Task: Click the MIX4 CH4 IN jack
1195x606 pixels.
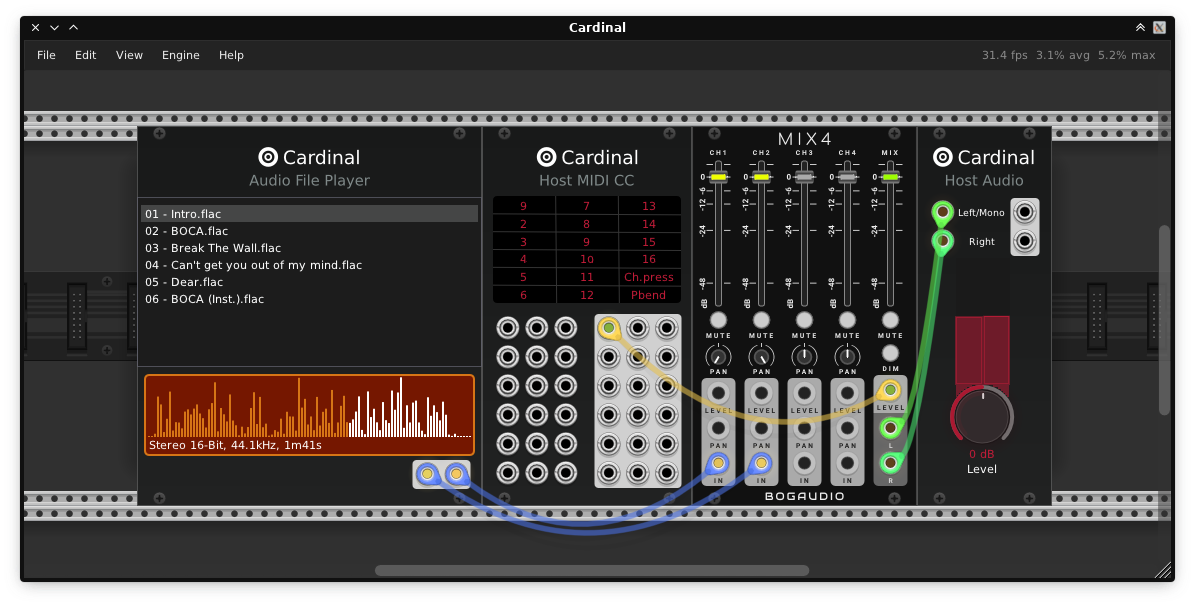Action: (847, 463)
